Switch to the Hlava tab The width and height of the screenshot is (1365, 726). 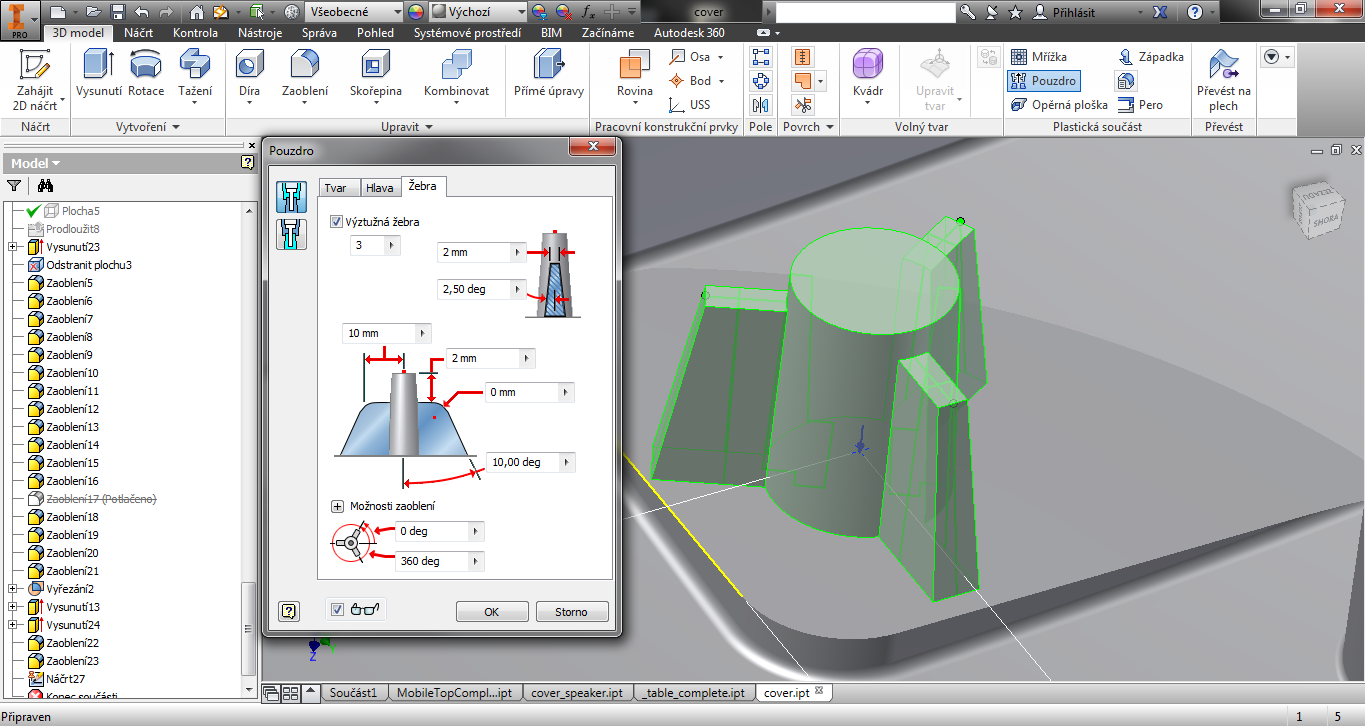[379, 188]
